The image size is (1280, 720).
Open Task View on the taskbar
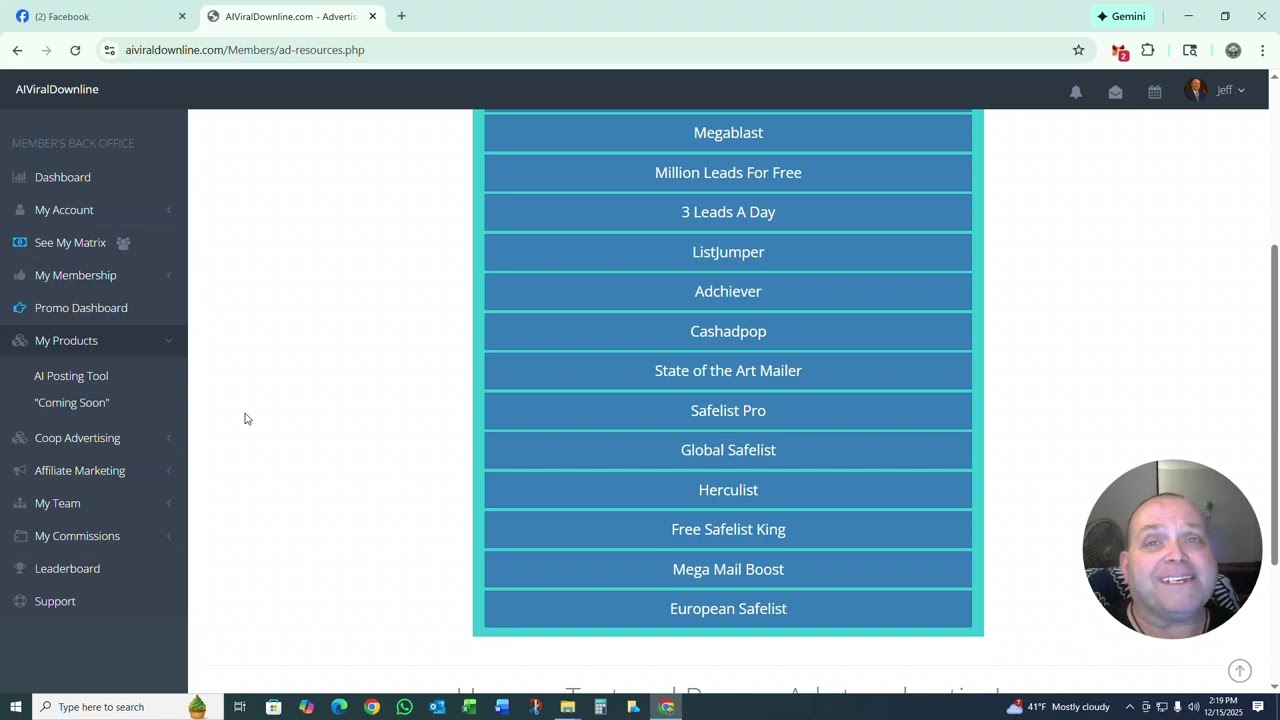[x=240, y=707]
